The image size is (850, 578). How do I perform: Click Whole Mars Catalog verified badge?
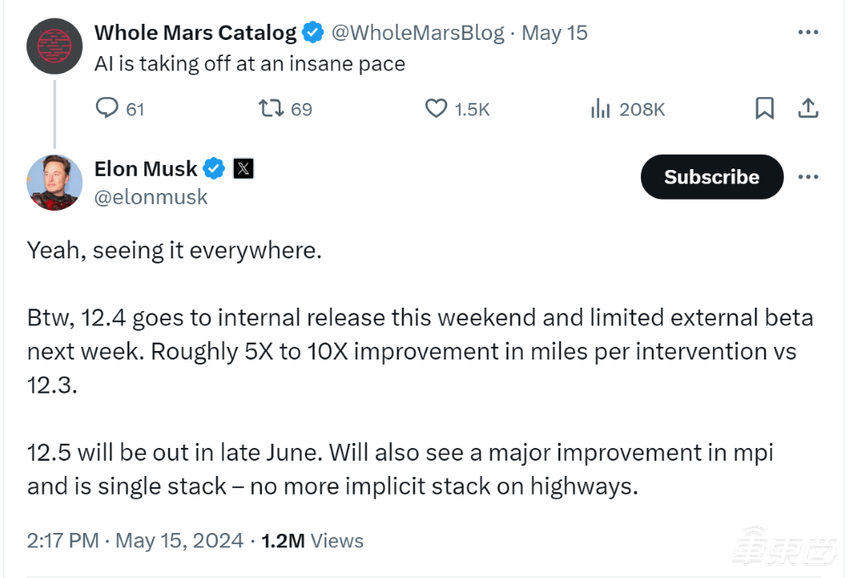[313, 33]
